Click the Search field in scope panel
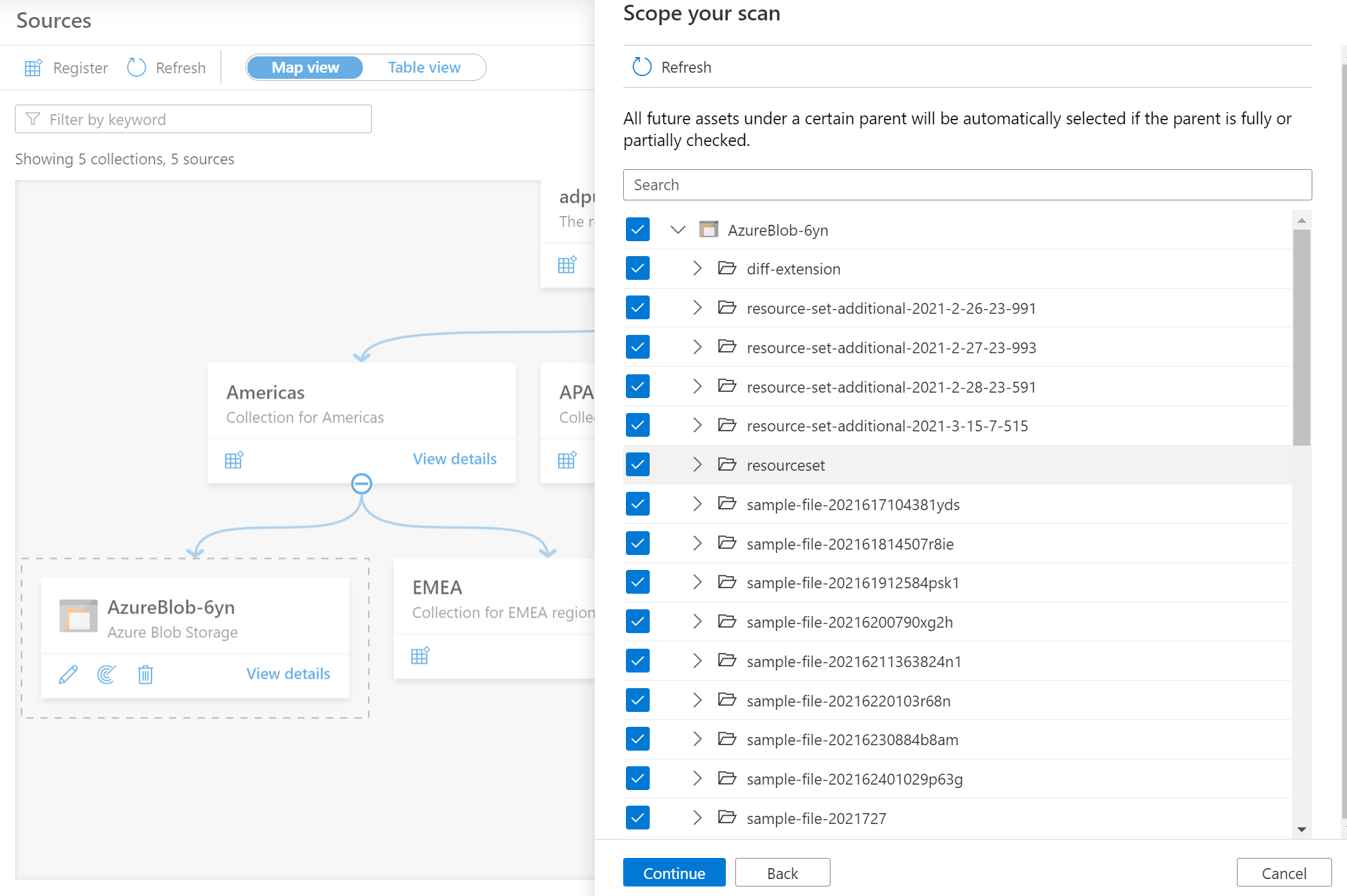Image resolution: width=1347 pixels, height=896 pixels. (x=967, y=184)
